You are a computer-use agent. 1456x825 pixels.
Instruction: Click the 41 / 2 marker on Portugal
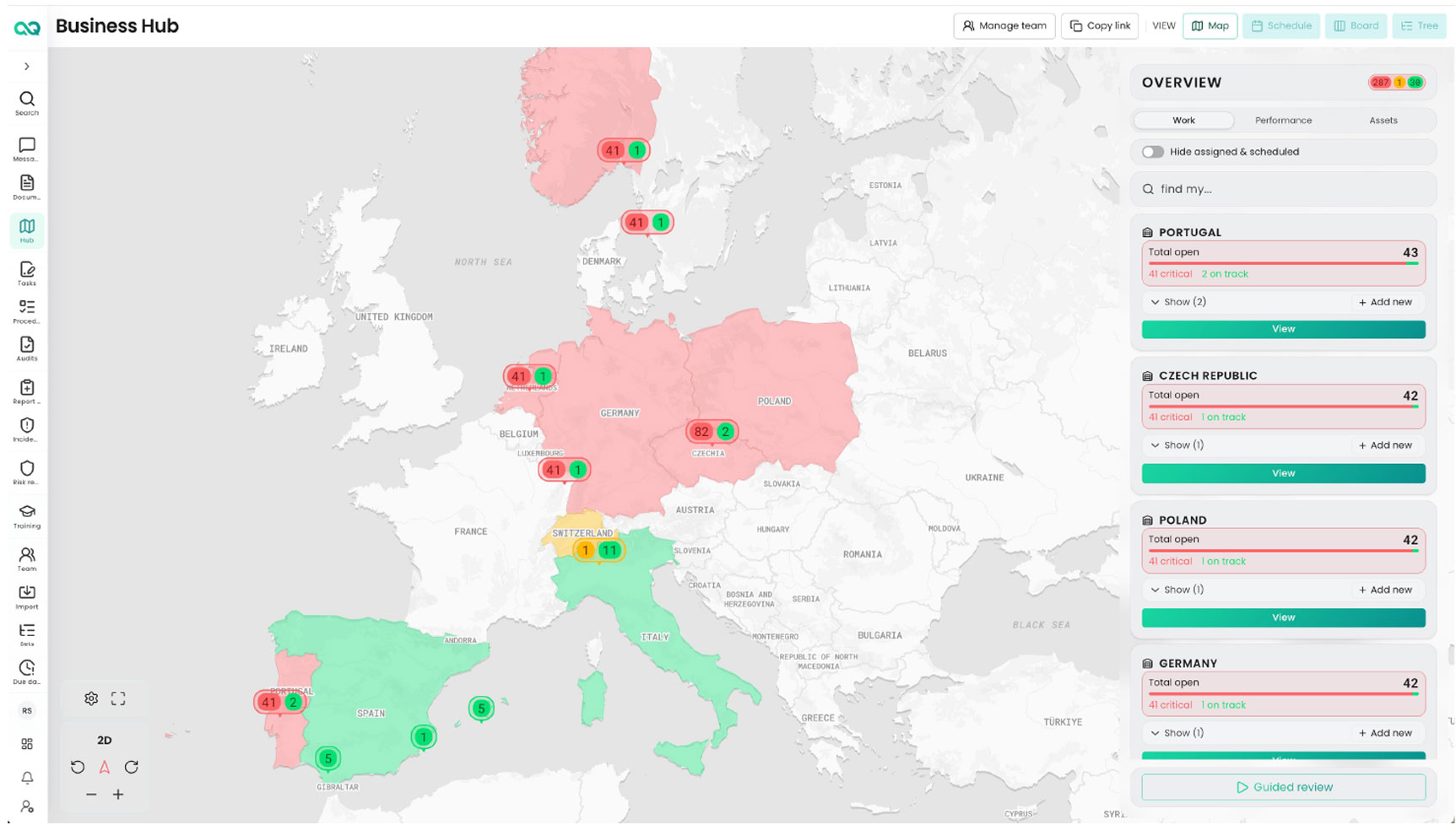point(280,702)
